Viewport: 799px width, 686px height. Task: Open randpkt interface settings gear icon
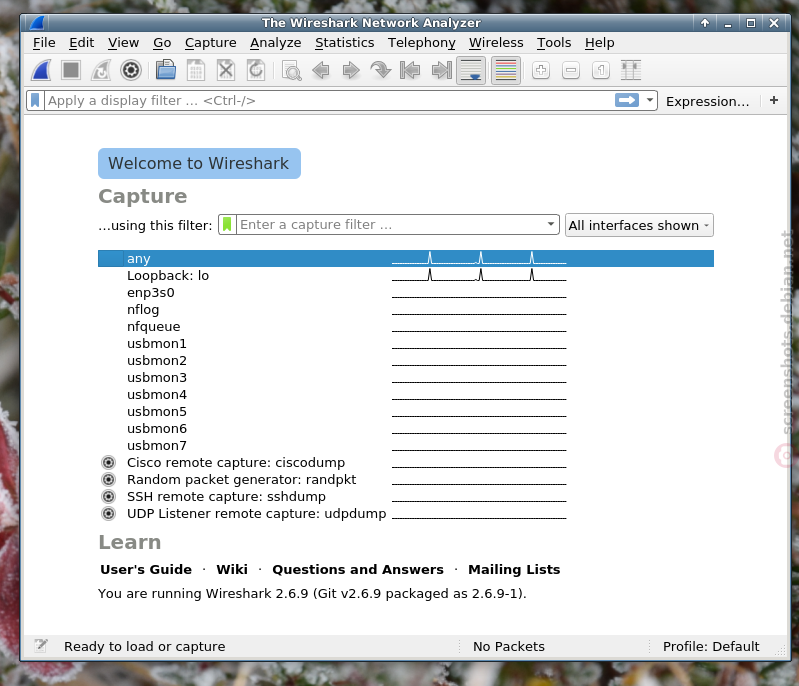pos(109,479)
